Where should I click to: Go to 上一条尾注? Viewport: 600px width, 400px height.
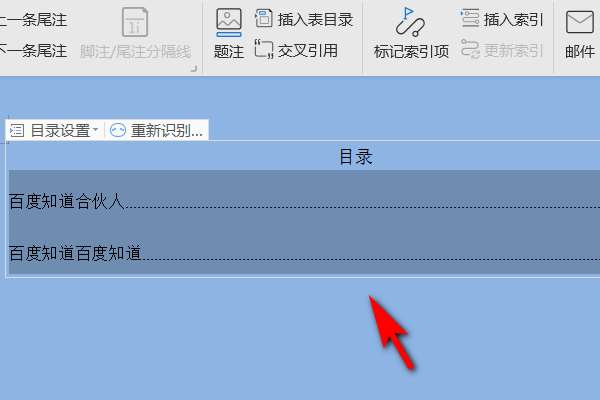[x=33, y=20]
